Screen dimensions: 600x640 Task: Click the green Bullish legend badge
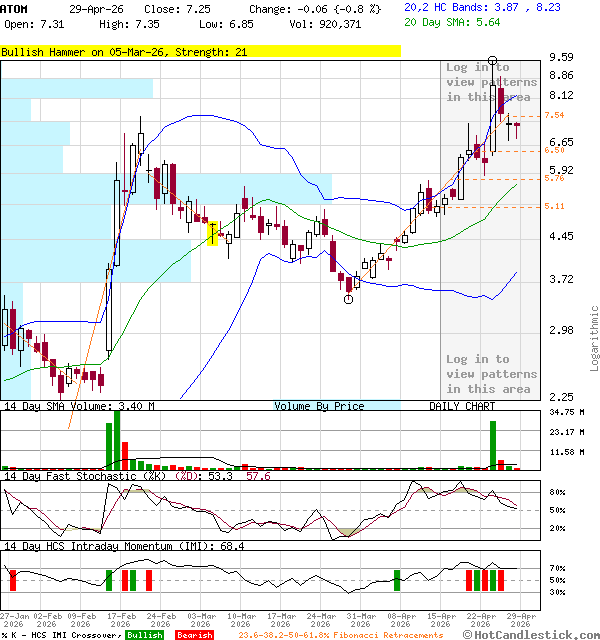coord(144,634)
